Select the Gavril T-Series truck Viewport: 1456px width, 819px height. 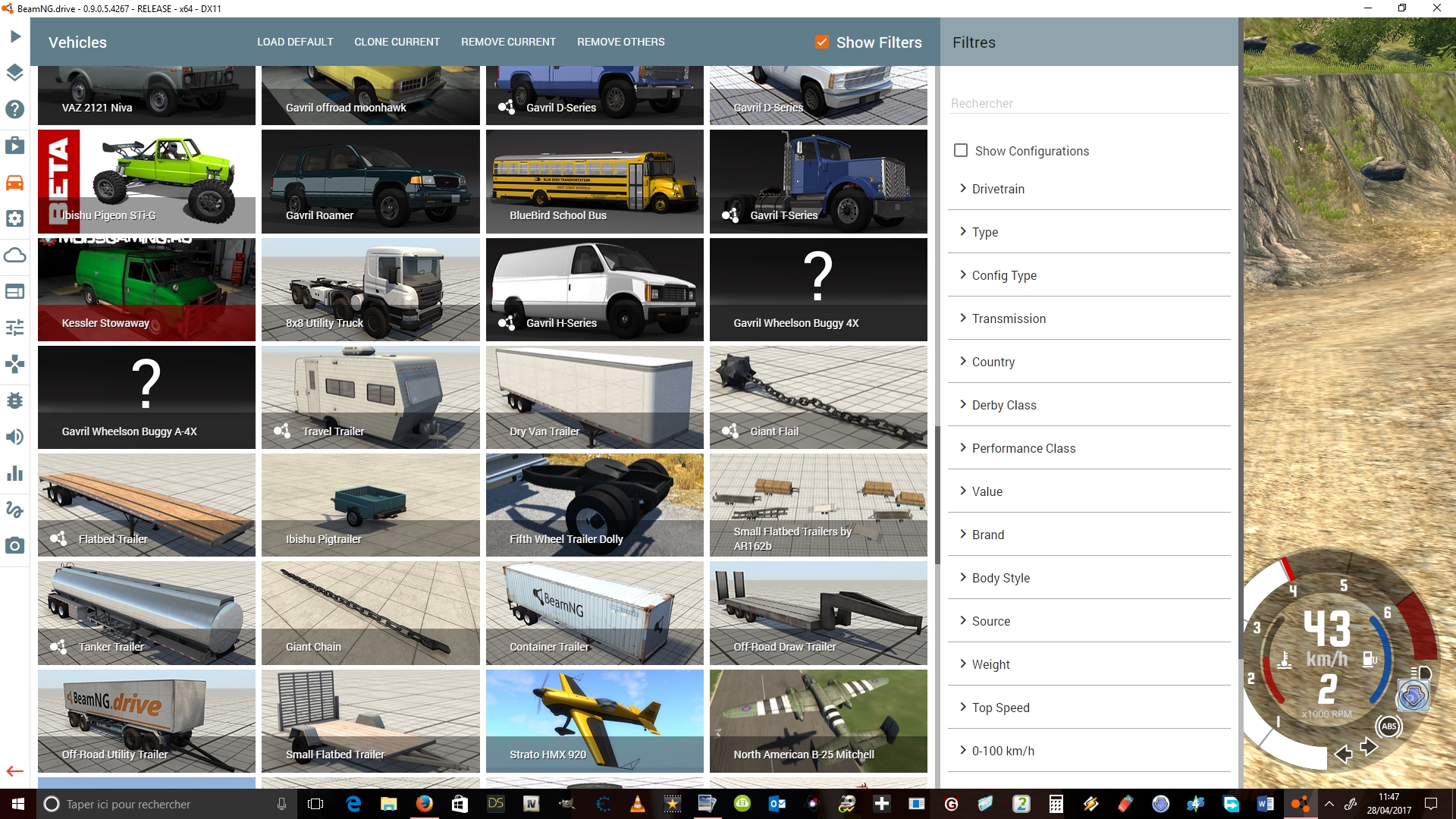(818, 181)
